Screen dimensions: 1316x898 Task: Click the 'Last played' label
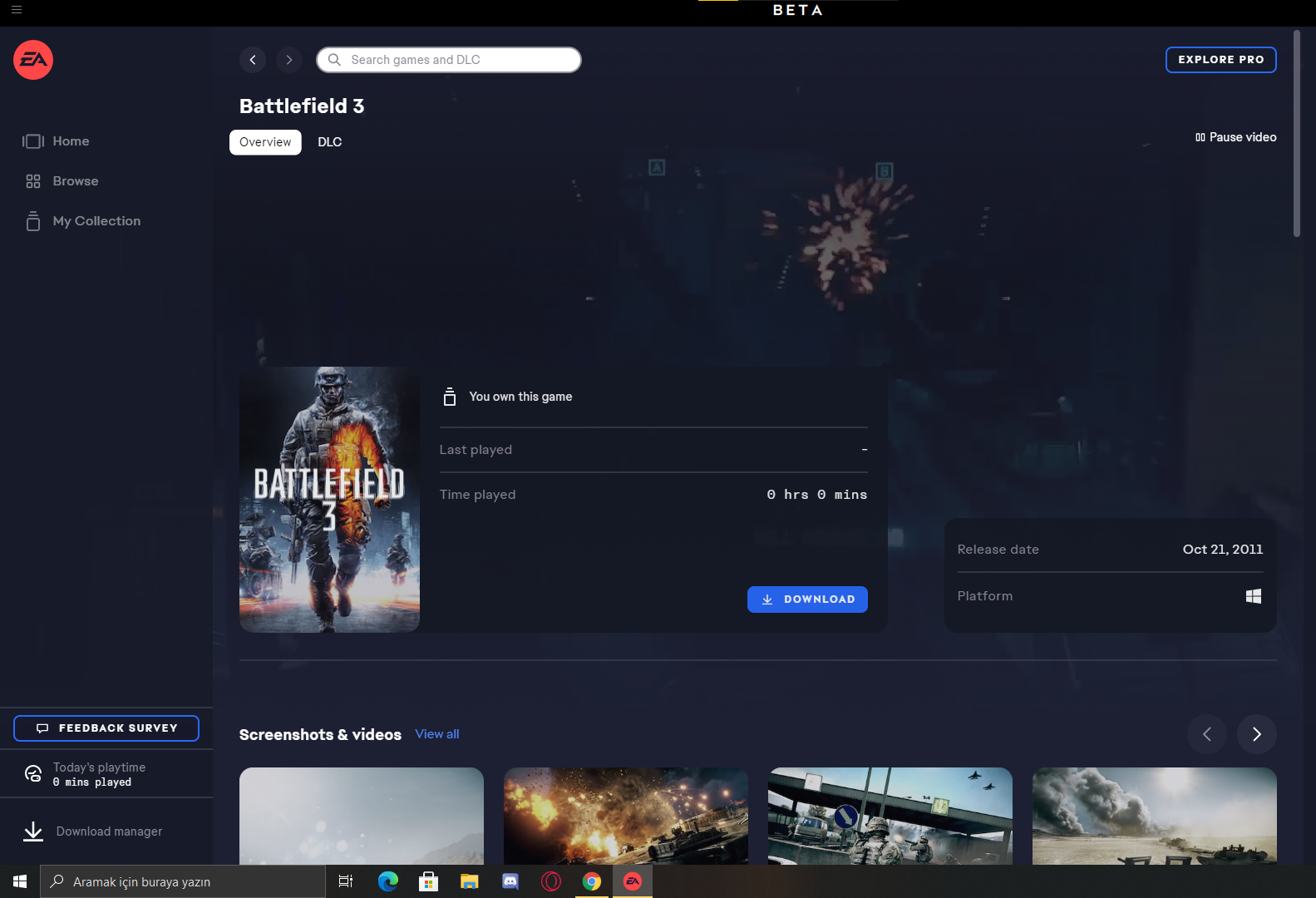click(476, 450)
